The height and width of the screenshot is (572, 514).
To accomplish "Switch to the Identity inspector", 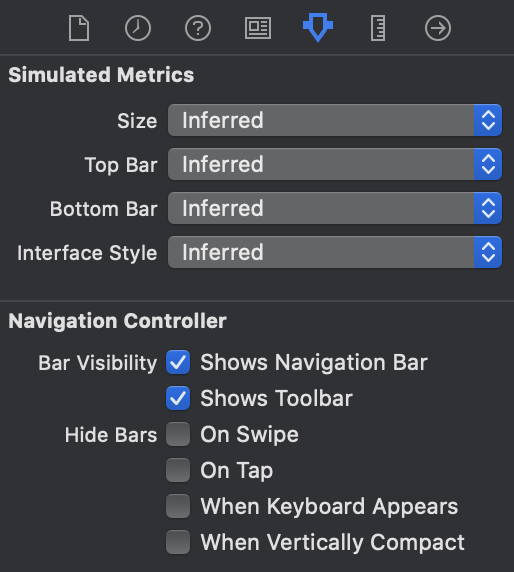I will click(x=258, y=28).
